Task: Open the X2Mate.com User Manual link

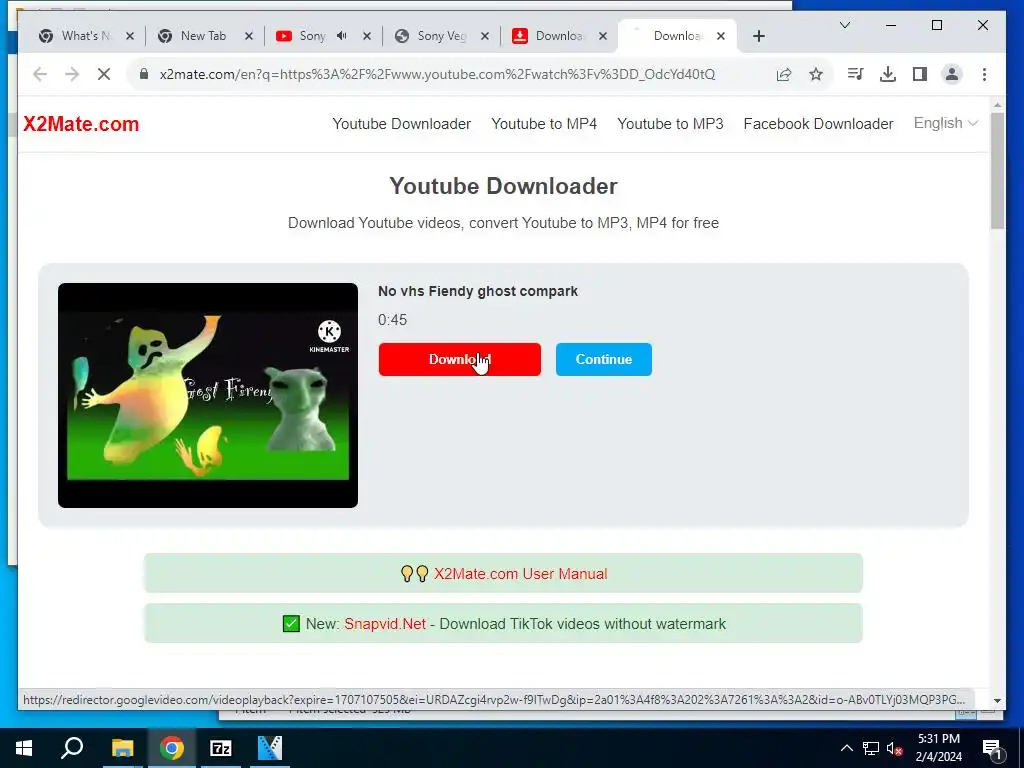Action: point(520,573)
